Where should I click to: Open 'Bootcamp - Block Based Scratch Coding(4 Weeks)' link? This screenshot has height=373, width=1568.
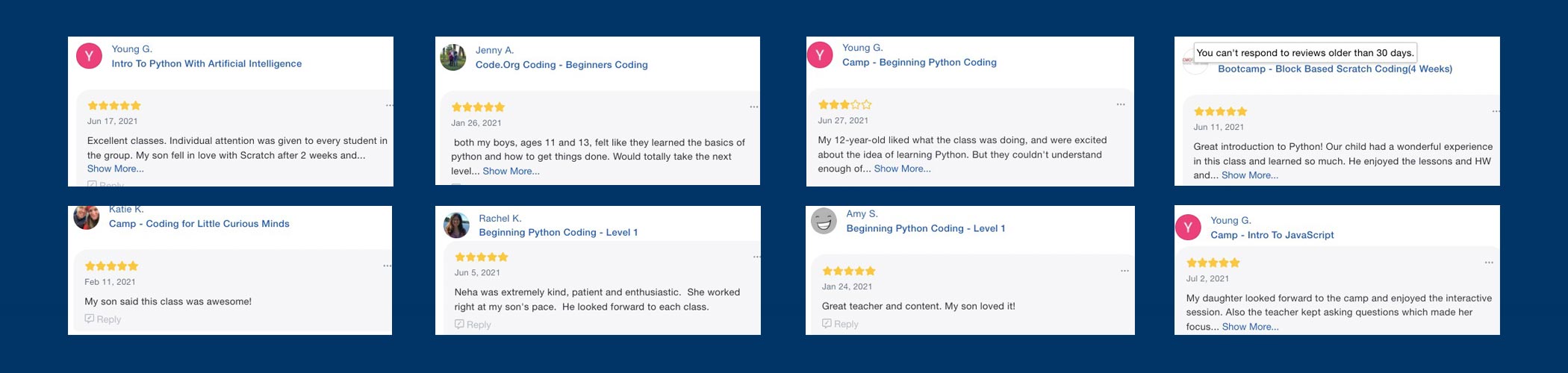1335,69
